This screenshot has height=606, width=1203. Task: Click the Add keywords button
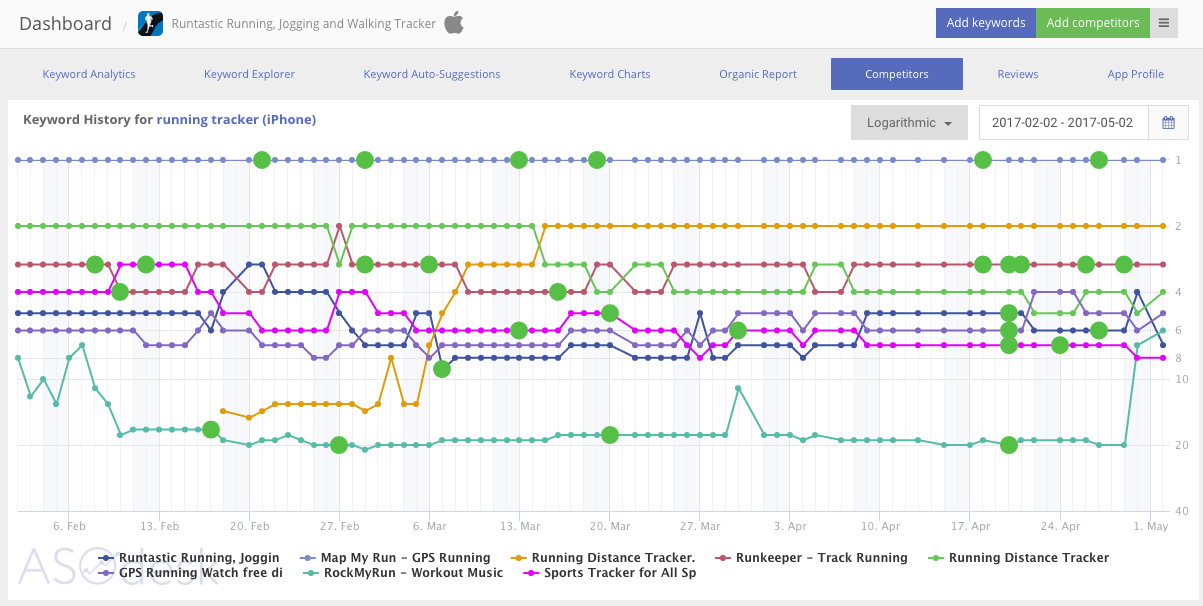pyautogui.click(x=985, y=23)
